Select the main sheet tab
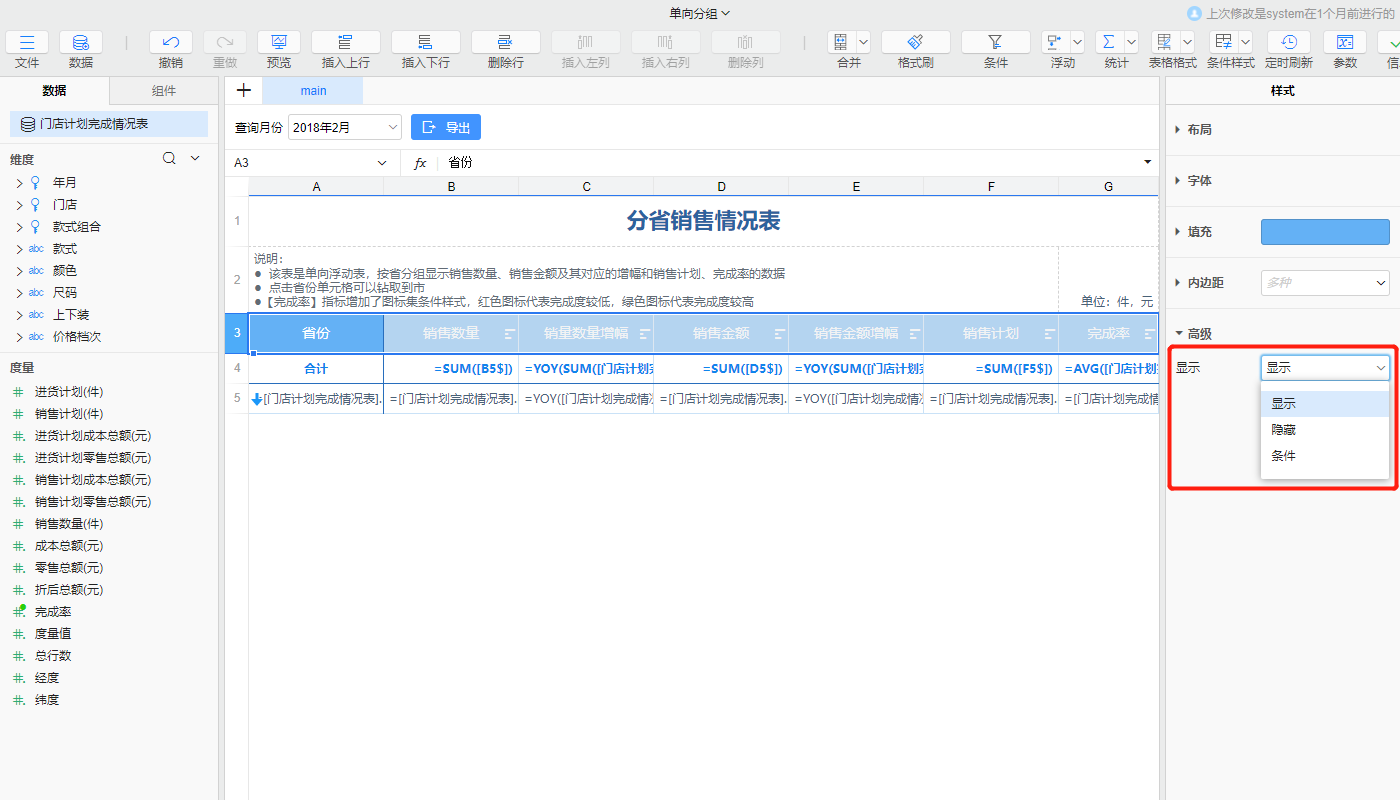Screen dimensions: 1400x800 313,91
